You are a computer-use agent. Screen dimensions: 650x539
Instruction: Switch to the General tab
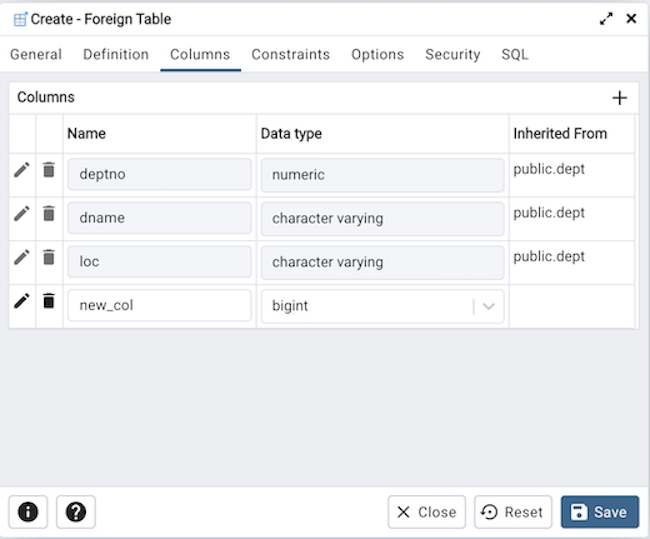point(36,55)
